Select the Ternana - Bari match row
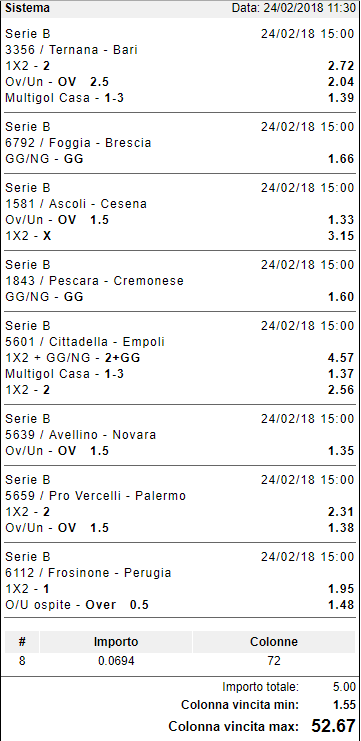 click(x=71, y=50)
